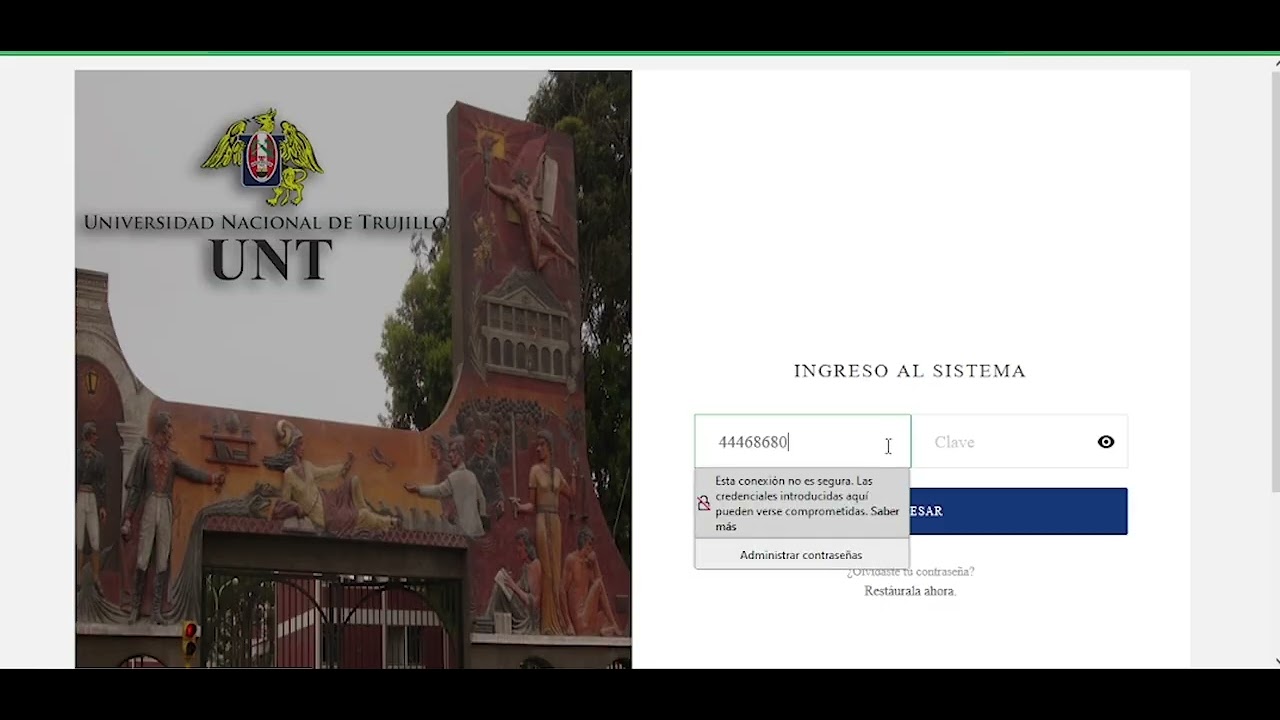Toggle password visibility eye icon
The height and width of the screenshot is (720, 1280).
pos(1106,442)
